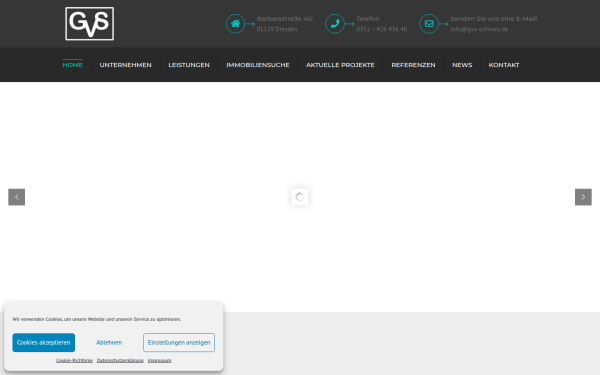Open the News menu item
The width and height of the screenshot is (600, 375).
462,65
